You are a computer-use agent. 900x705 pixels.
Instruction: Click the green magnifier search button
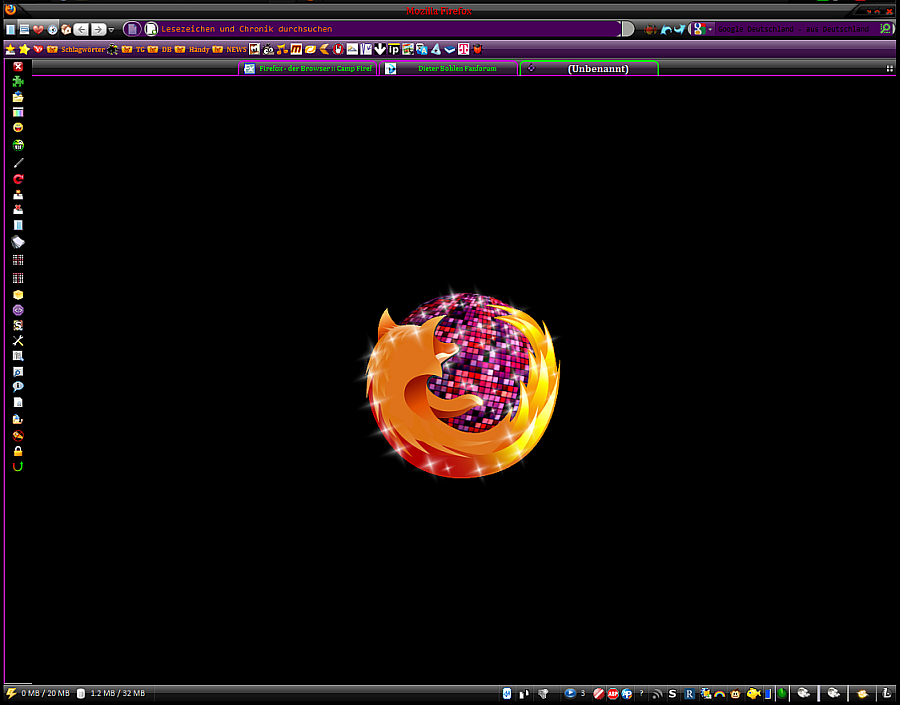tap(886, 29)
